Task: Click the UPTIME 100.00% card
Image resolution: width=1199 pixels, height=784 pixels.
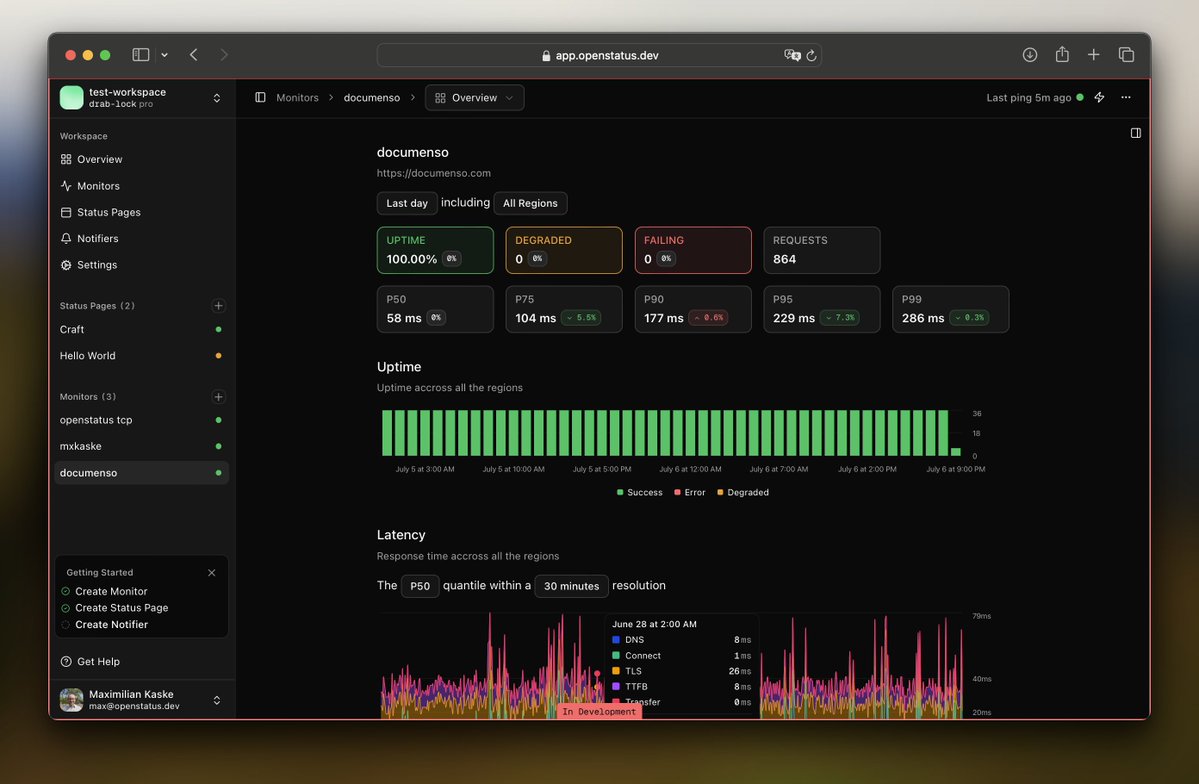Action: (435, 250)
